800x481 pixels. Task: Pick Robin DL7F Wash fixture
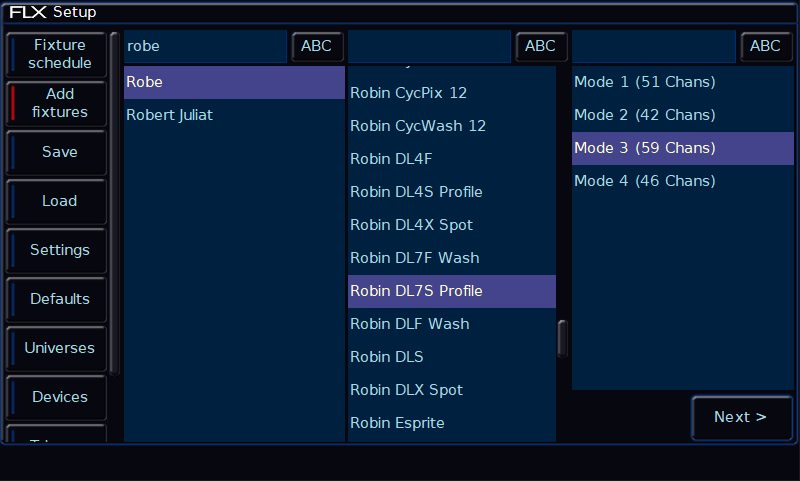(x=452, y=258)
